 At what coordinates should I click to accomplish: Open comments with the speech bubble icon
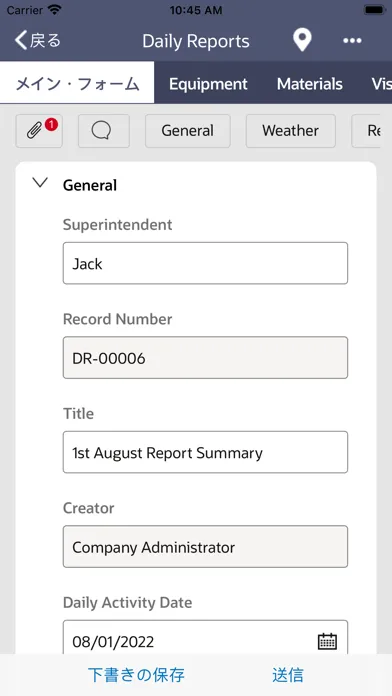pos(104,131)
